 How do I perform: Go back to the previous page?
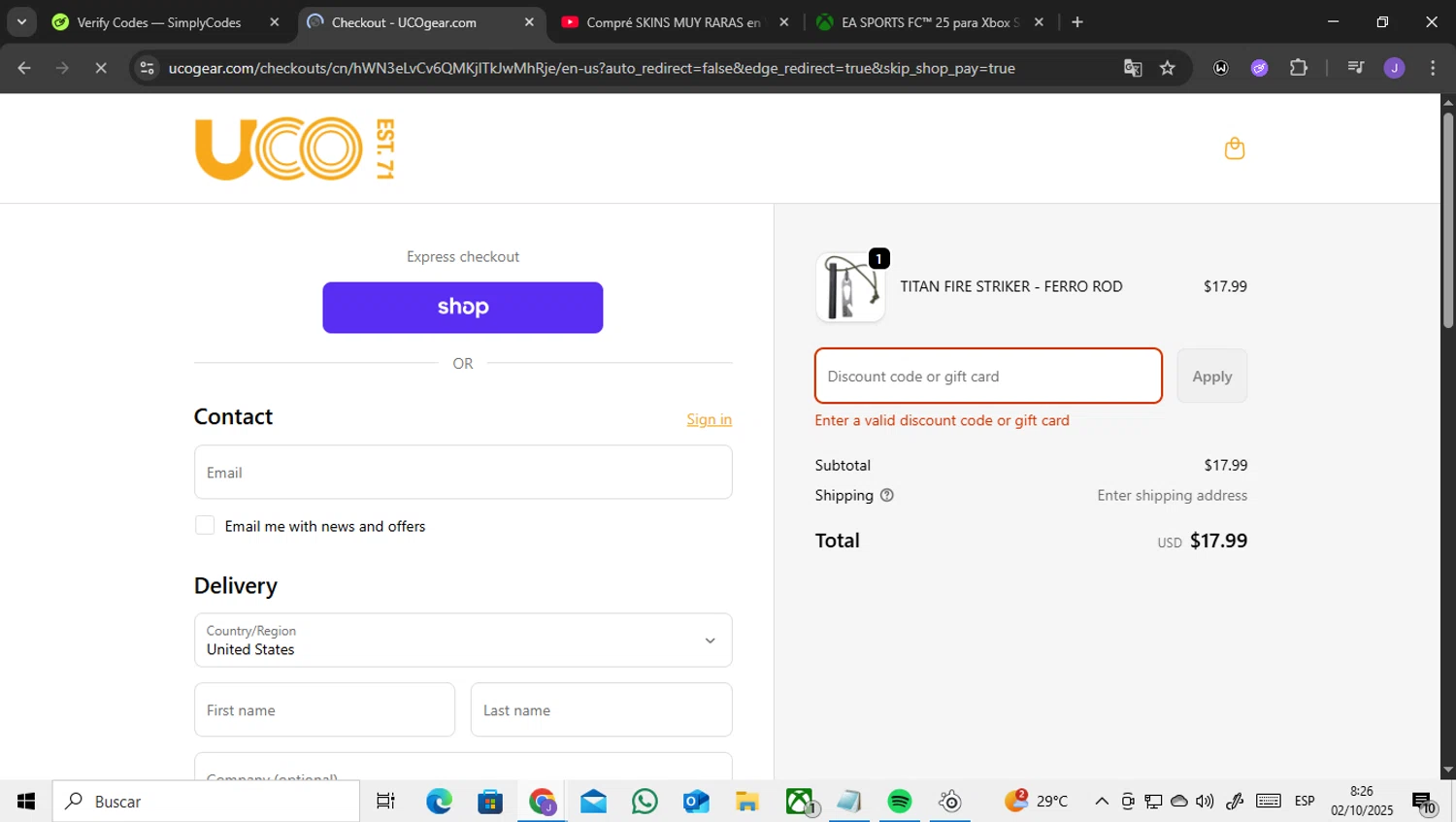click(x=24, y=68)
